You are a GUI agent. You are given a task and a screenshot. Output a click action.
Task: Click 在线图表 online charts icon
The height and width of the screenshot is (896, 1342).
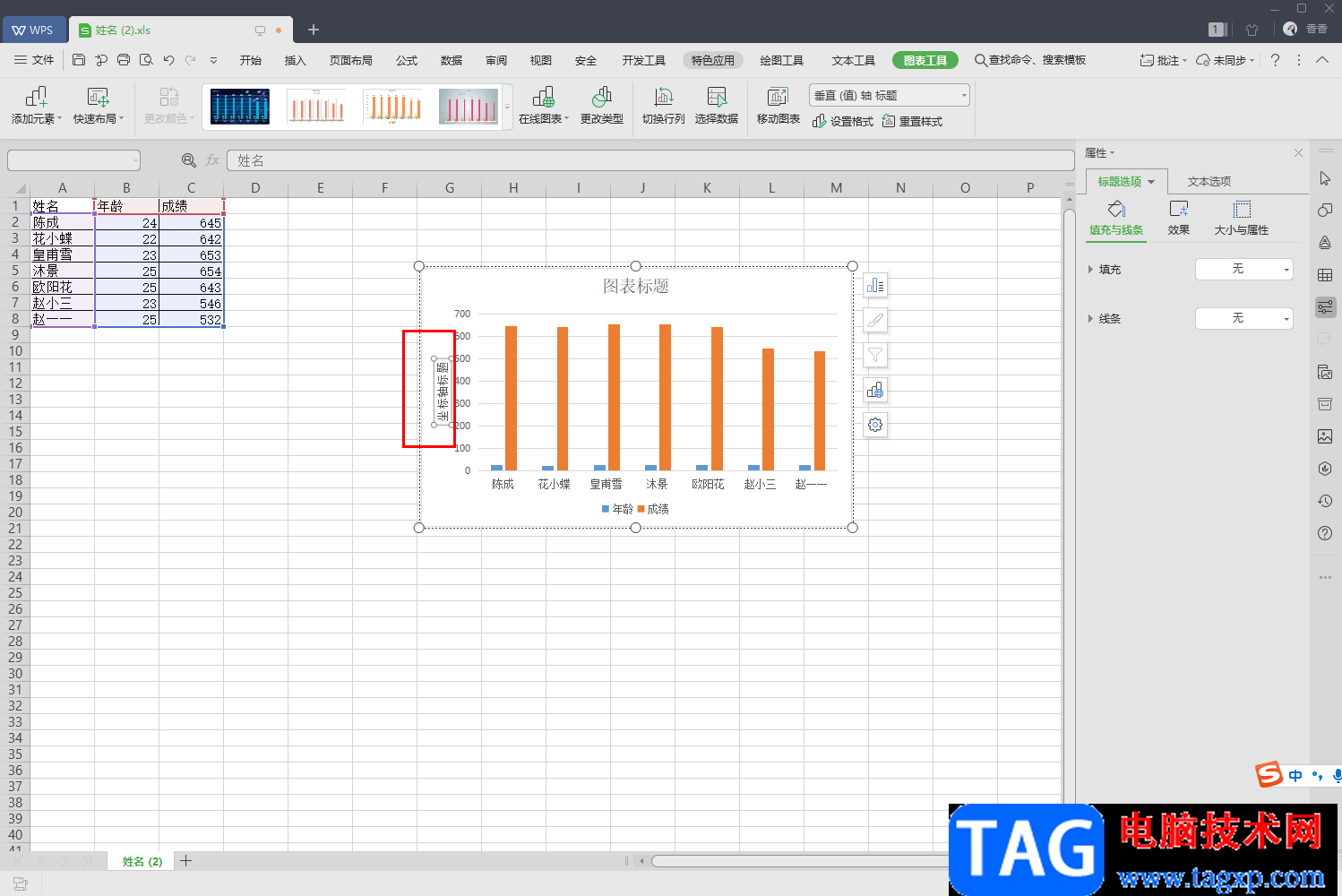[x=544, y=106]
